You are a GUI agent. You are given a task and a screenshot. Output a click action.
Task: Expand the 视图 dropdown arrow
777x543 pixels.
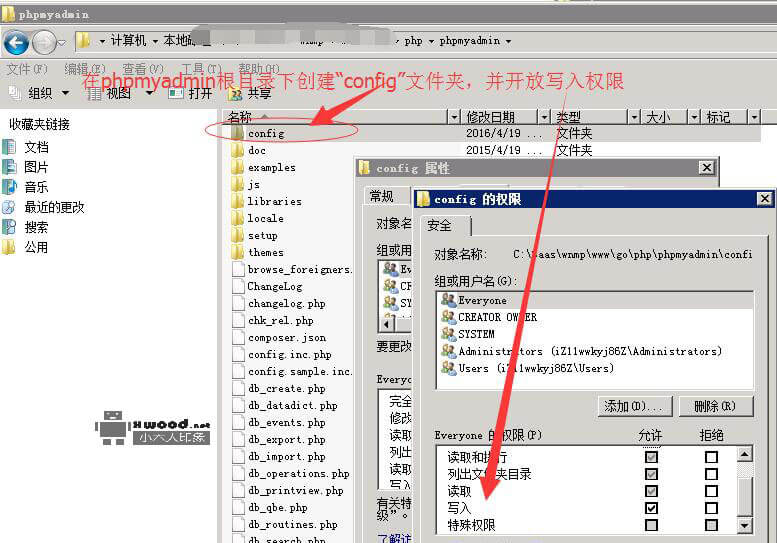(x=149, y=93)
